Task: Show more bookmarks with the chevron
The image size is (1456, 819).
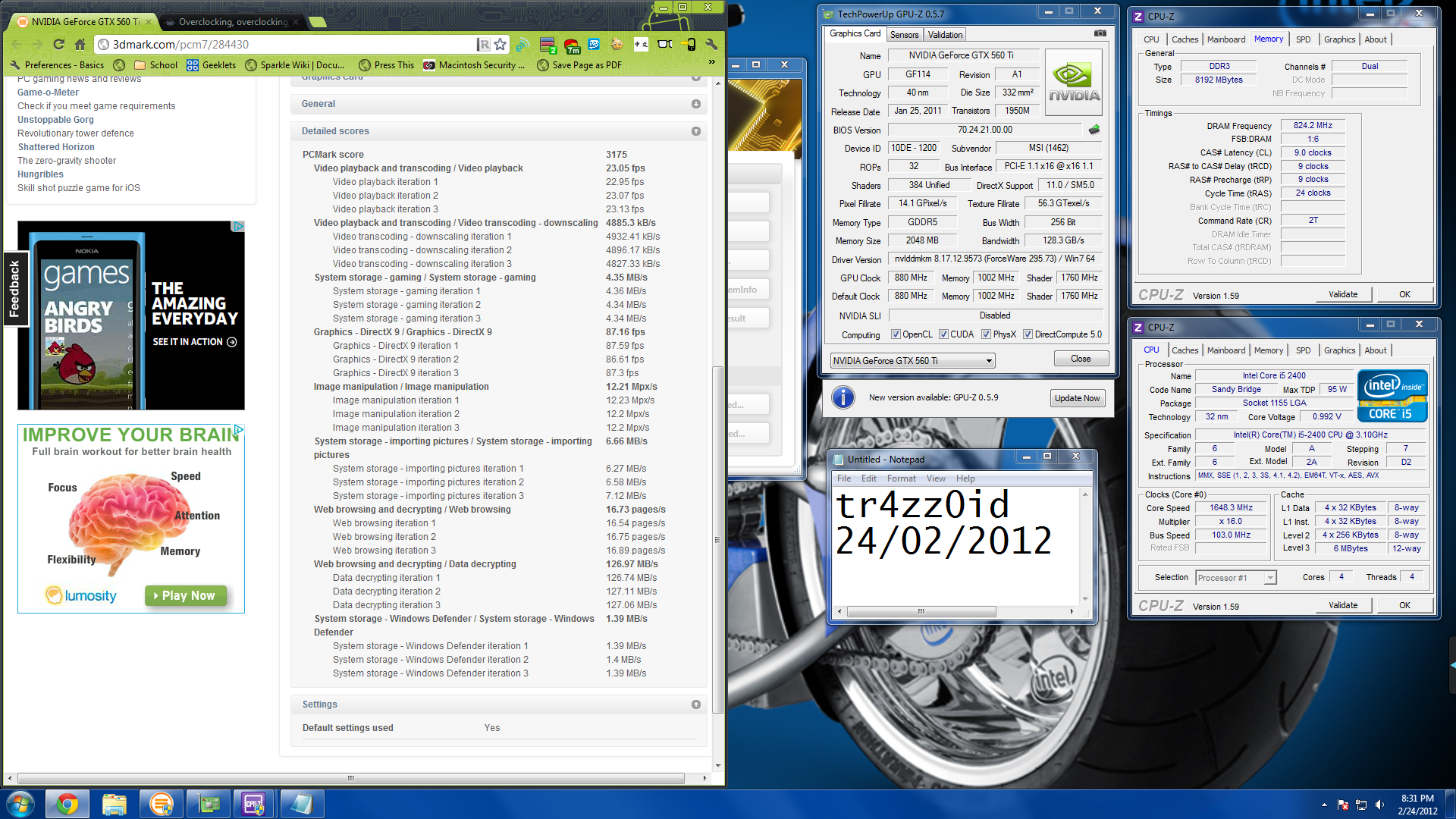Action: coord(711,62)
